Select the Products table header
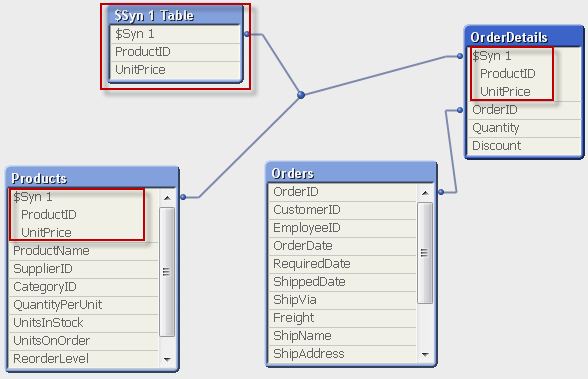The width and height of the screenshot is (588, 379). [92, 178]
